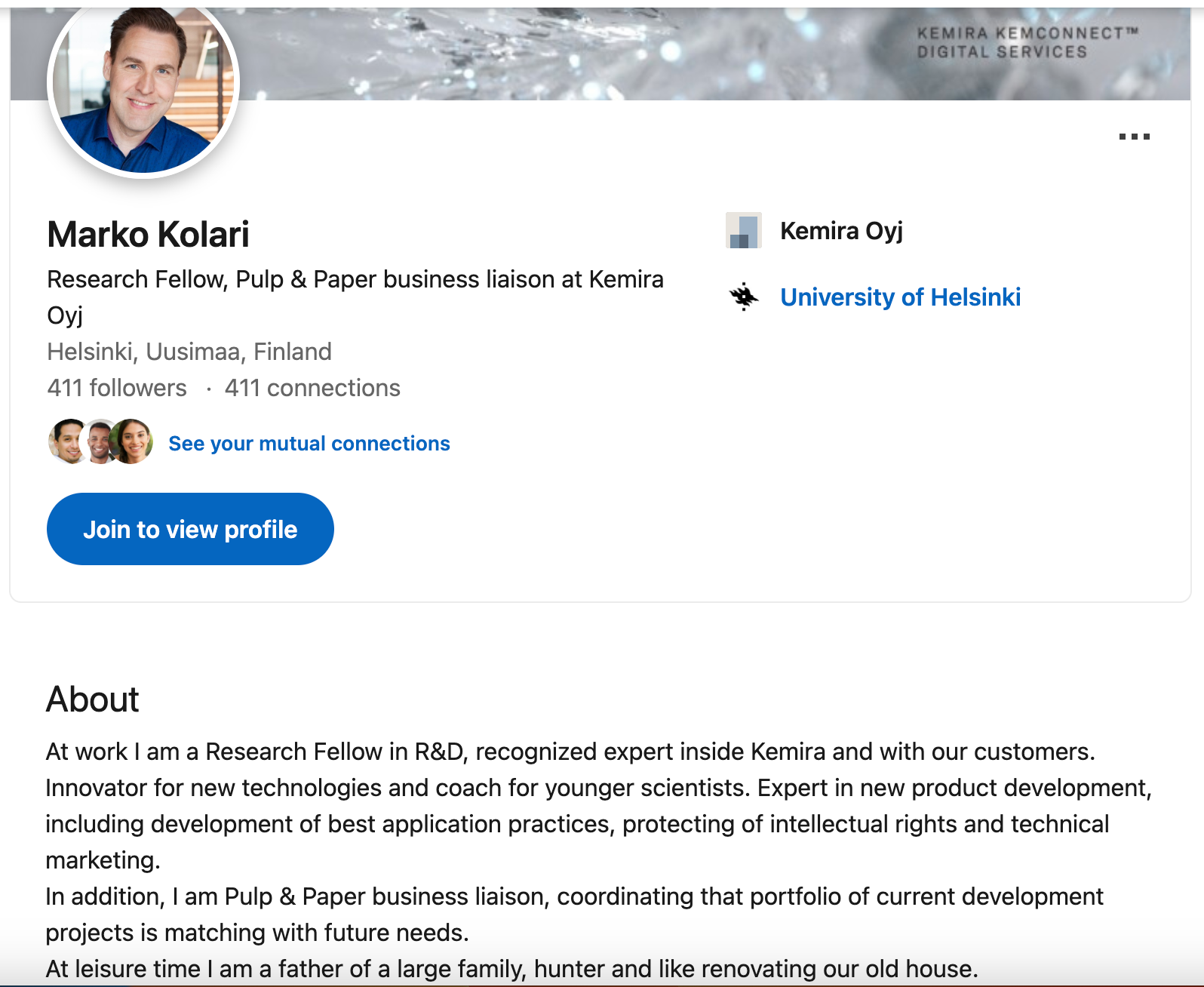Click the Join to view profile button
The image size is (1204, 987).
coord(190,529)
